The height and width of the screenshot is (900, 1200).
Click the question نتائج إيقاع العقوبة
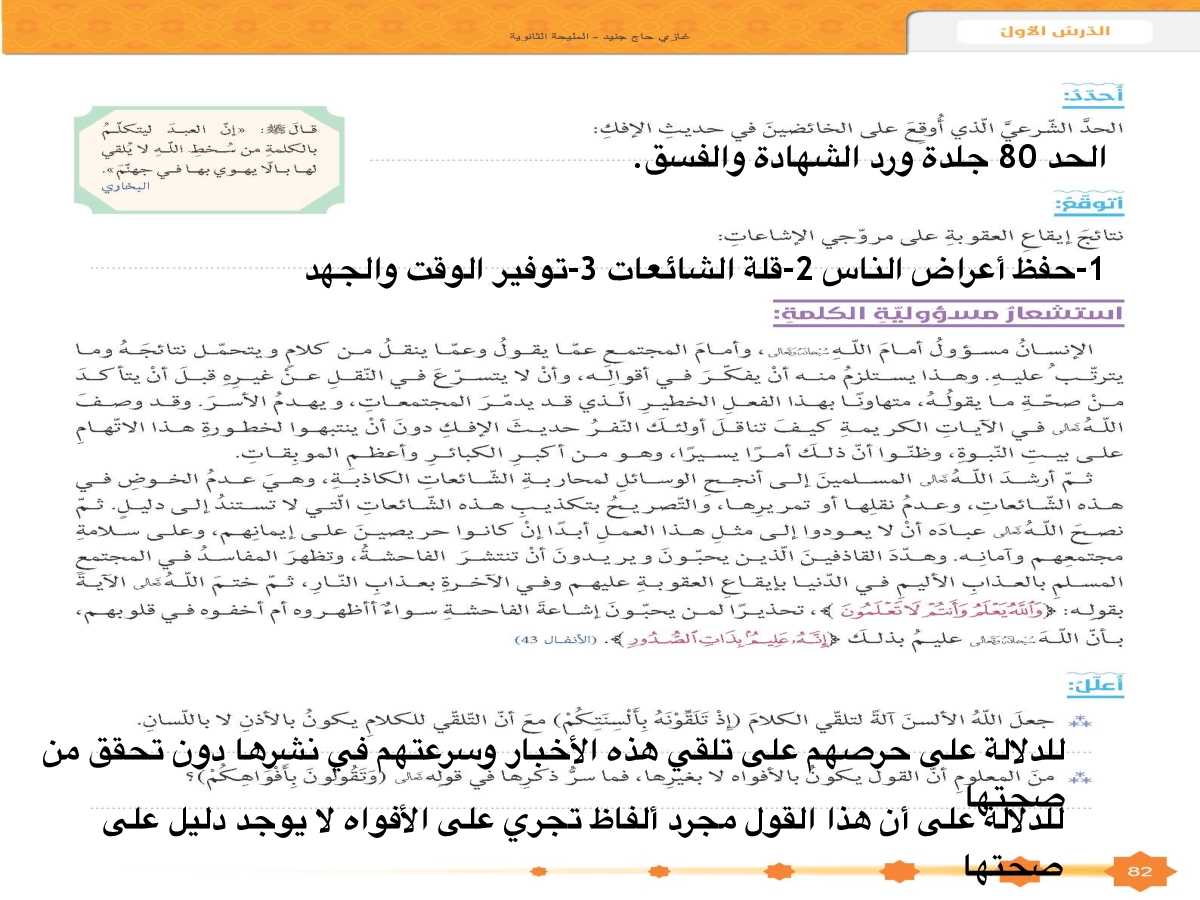pyautogui.click(x=920, y=236)
